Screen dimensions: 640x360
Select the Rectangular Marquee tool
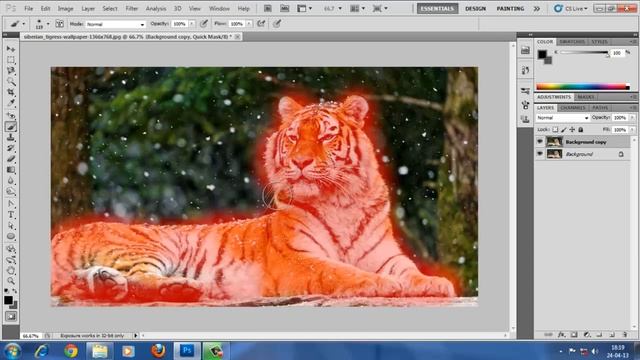(x=11, y=60)
